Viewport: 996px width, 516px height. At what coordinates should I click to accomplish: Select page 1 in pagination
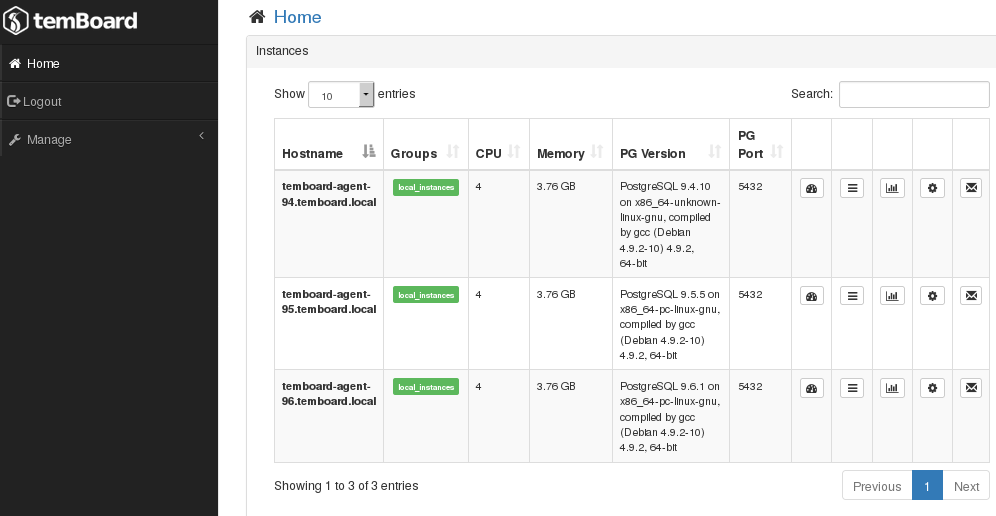[927, 486]
